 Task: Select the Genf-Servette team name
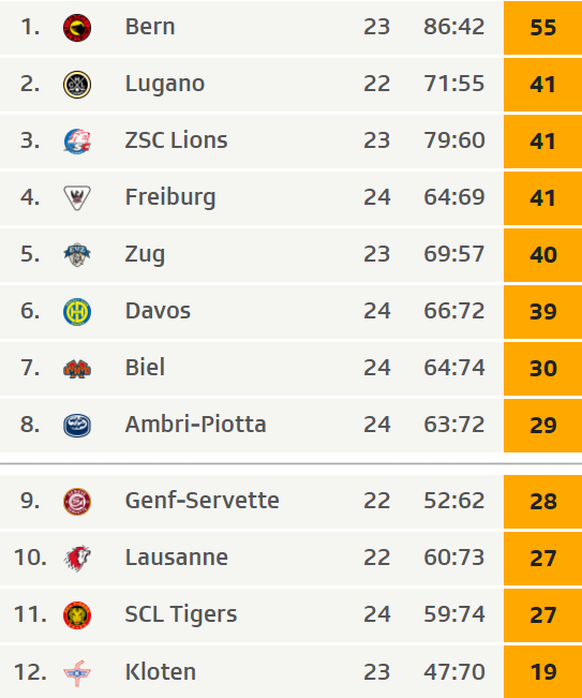(202, 500)
